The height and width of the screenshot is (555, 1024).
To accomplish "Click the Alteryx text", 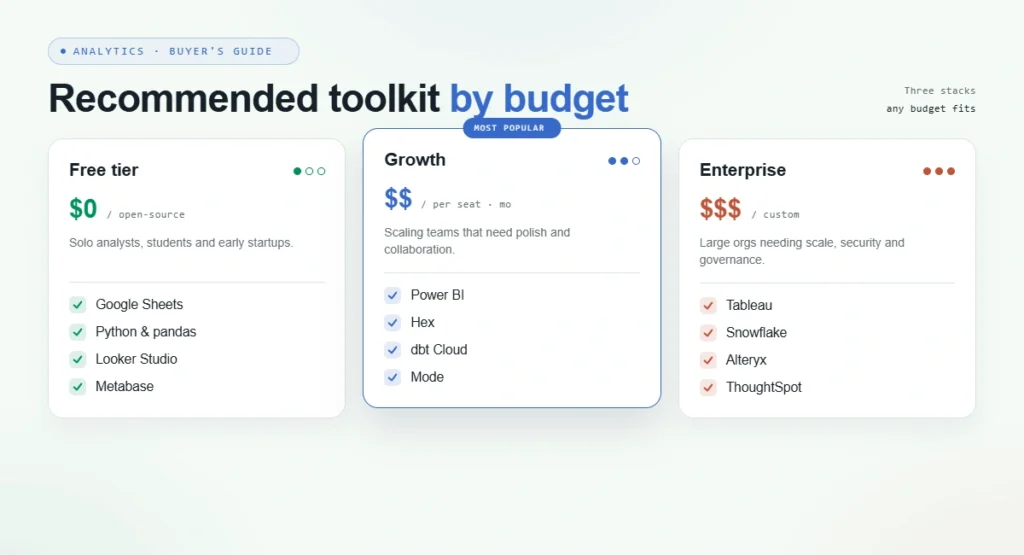I will click(x=746, y=360).
